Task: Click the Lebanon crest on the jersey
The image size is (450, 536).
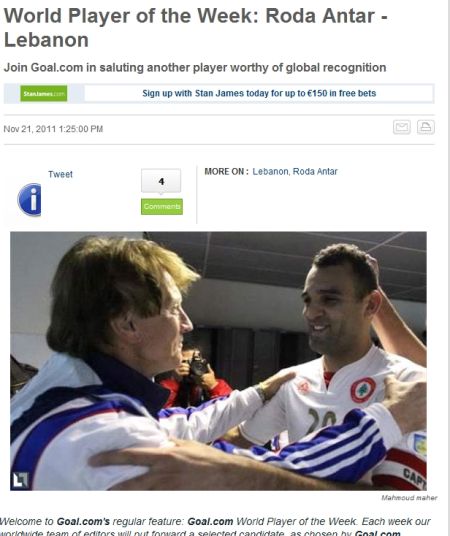Action: click(x=363, y=390)
